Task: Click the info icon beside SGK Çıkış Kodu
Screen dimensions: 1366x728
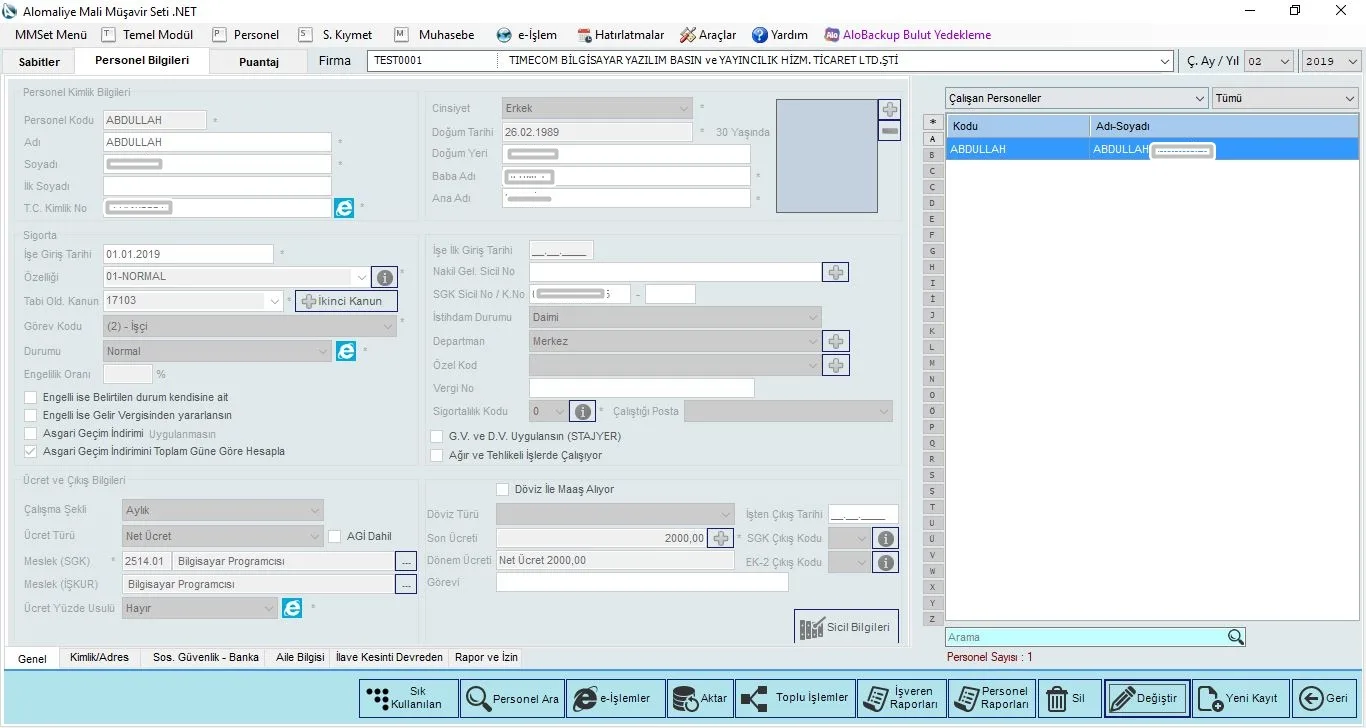Action: (885, 539)
